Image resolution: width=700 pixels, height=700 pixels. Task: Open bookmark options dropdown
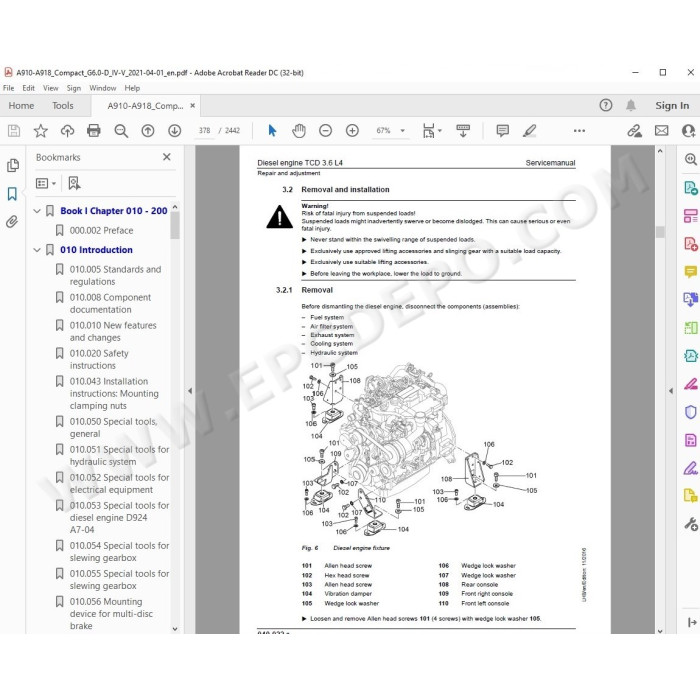(46, 183)
